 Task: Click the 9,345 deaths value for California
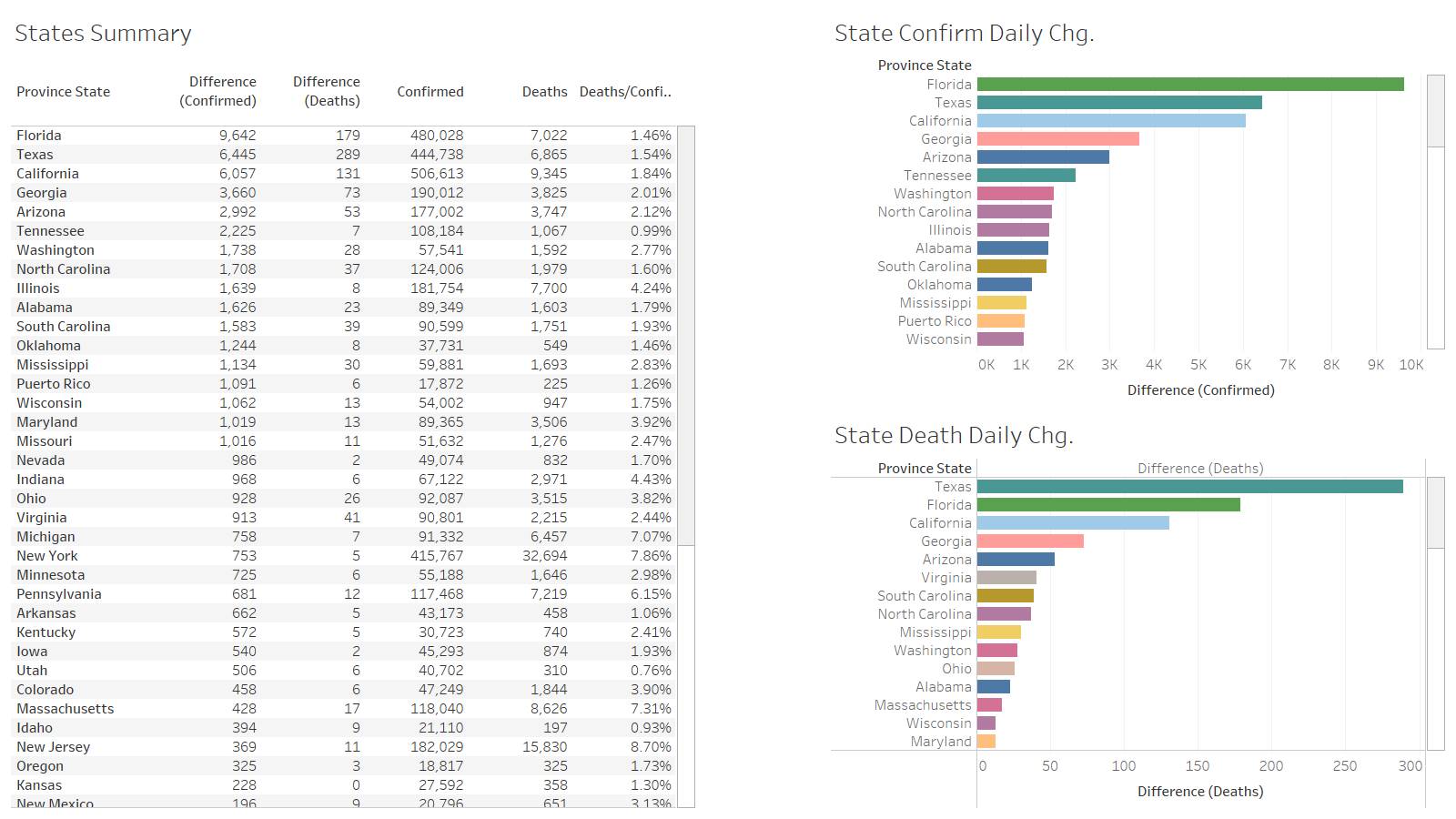[x=549, y=174]
